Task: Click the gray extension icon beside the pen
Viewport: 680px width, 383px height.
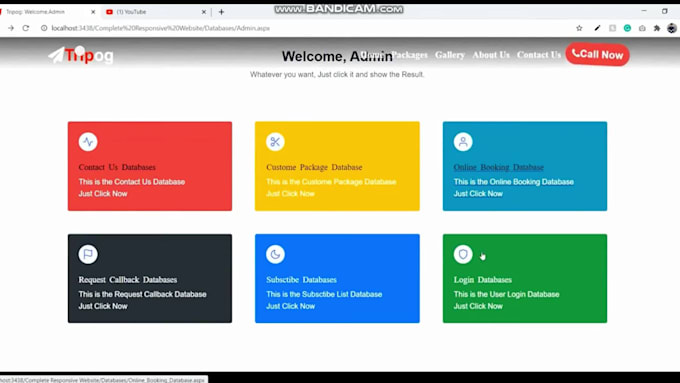Action: (612, 28)
